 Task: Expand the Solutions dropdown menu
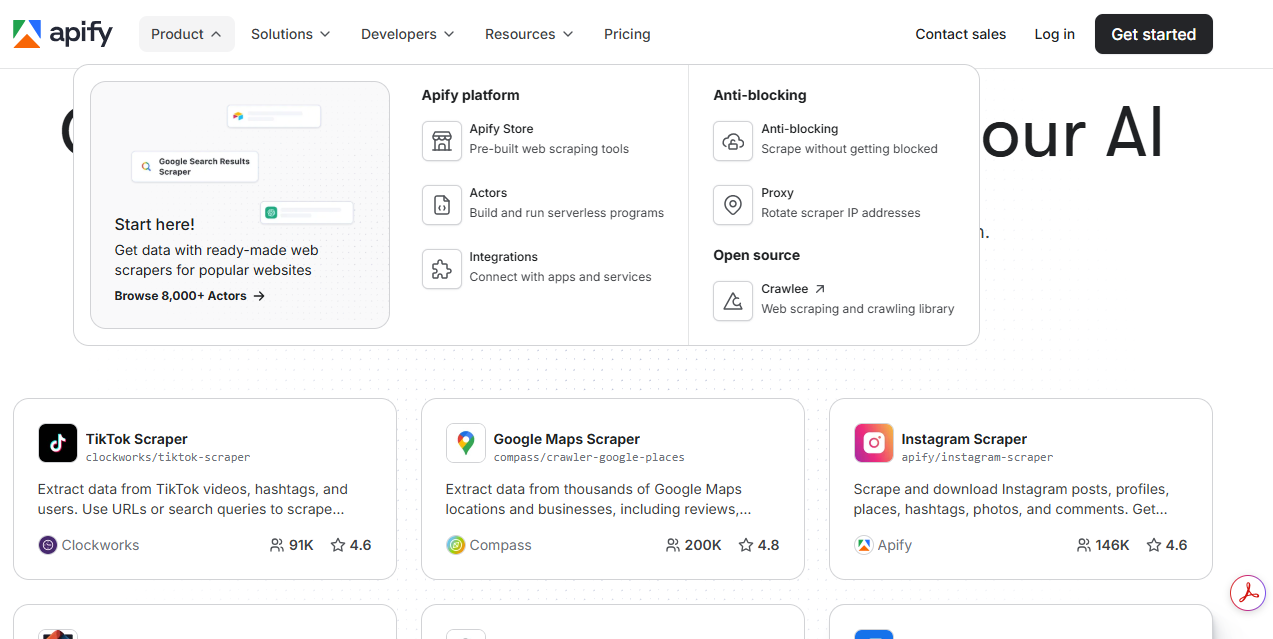(x=290, y=34)
